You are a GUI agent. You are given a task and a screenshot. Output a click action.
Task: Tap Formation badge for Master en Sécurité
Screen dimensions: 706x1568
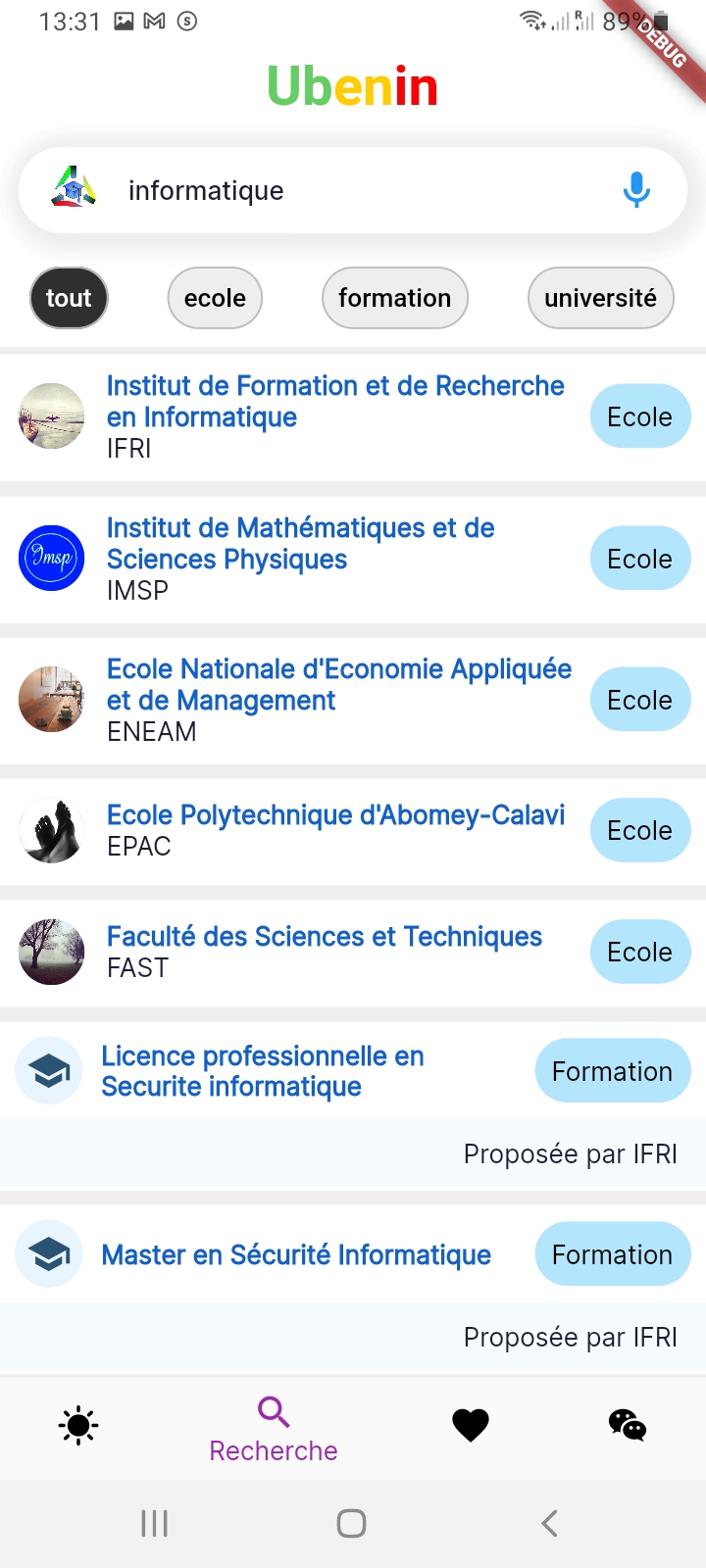612,1254
